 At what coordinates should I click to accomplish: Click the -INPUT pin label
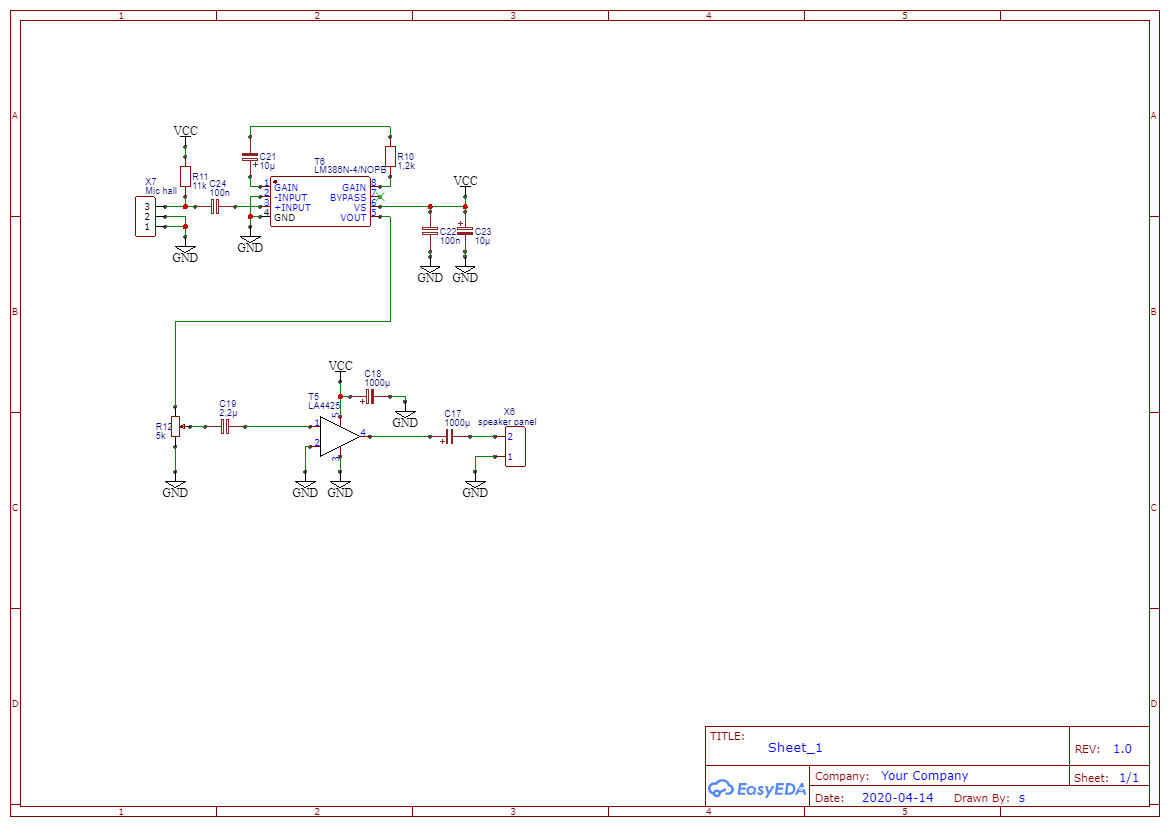[x=291, y=198]
